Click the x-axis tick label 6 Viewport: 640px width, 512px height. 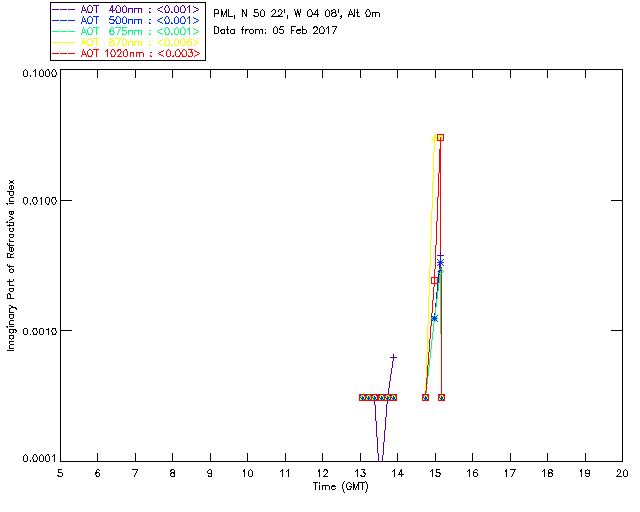click(x=98, y=473)
